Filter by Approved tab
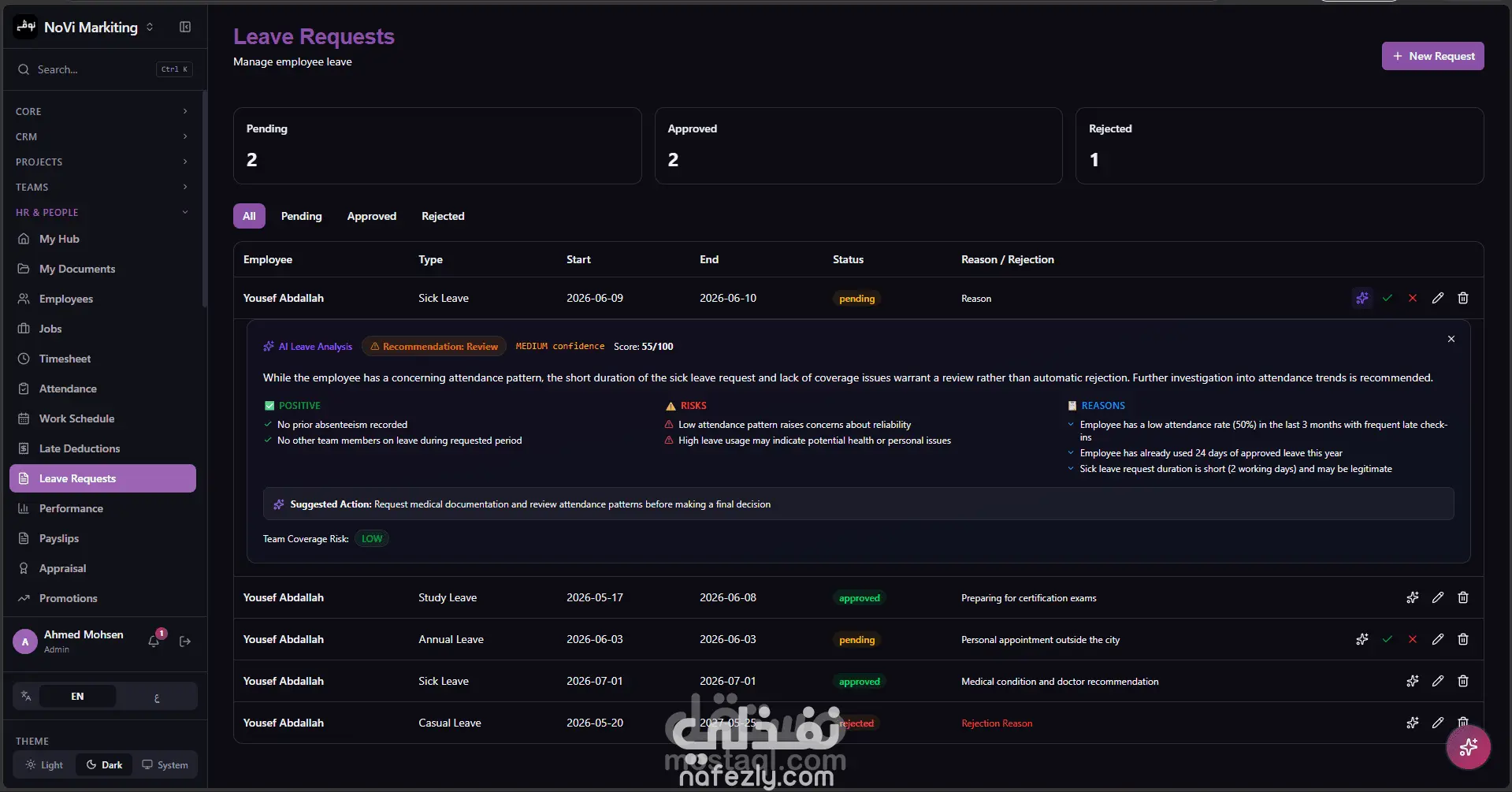The width and height of the screenshot is (1512, 792). (372, 216)
